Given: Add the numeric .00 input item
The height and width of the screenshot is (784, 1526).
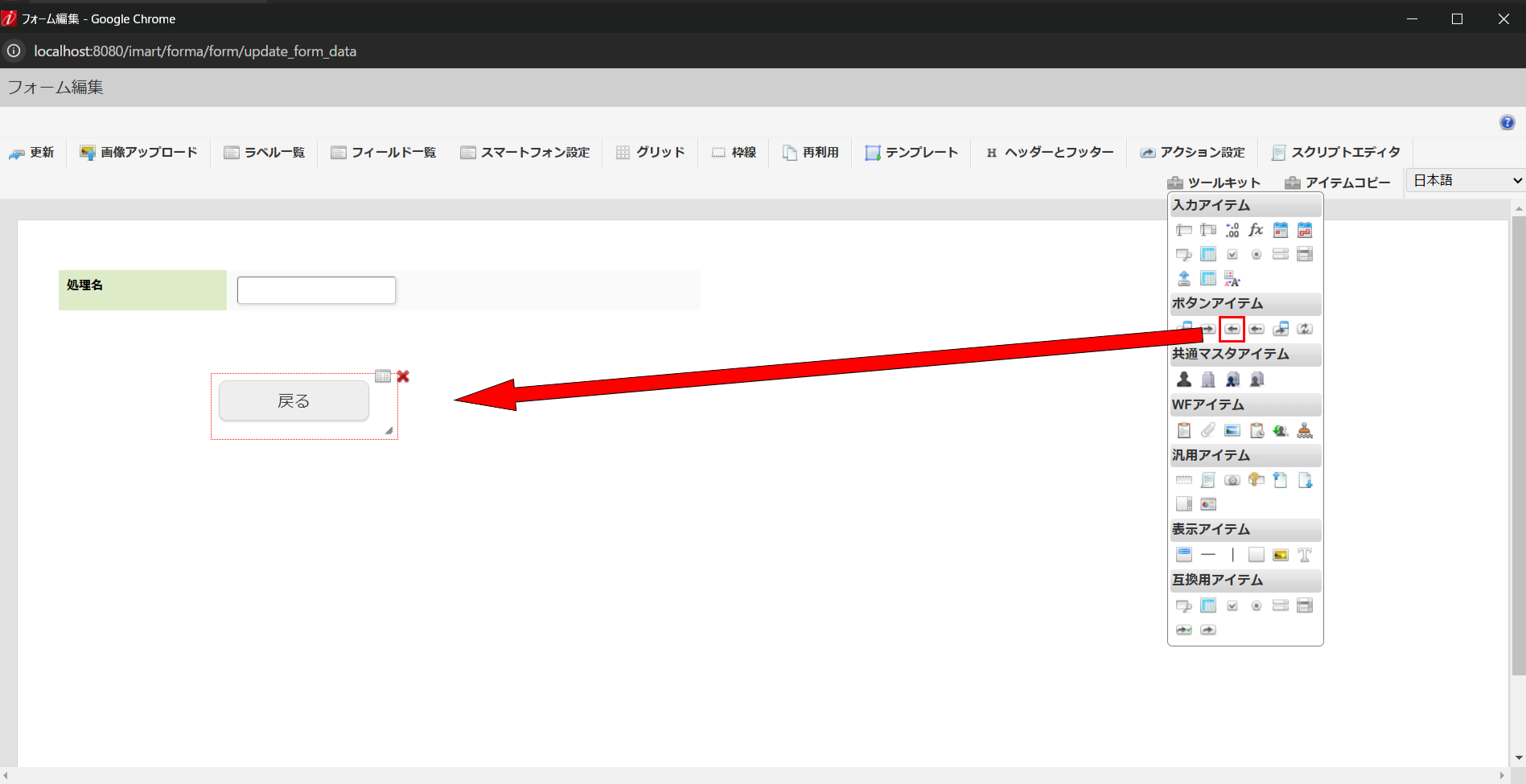Looking at the screenshot, I should 1232,231.
